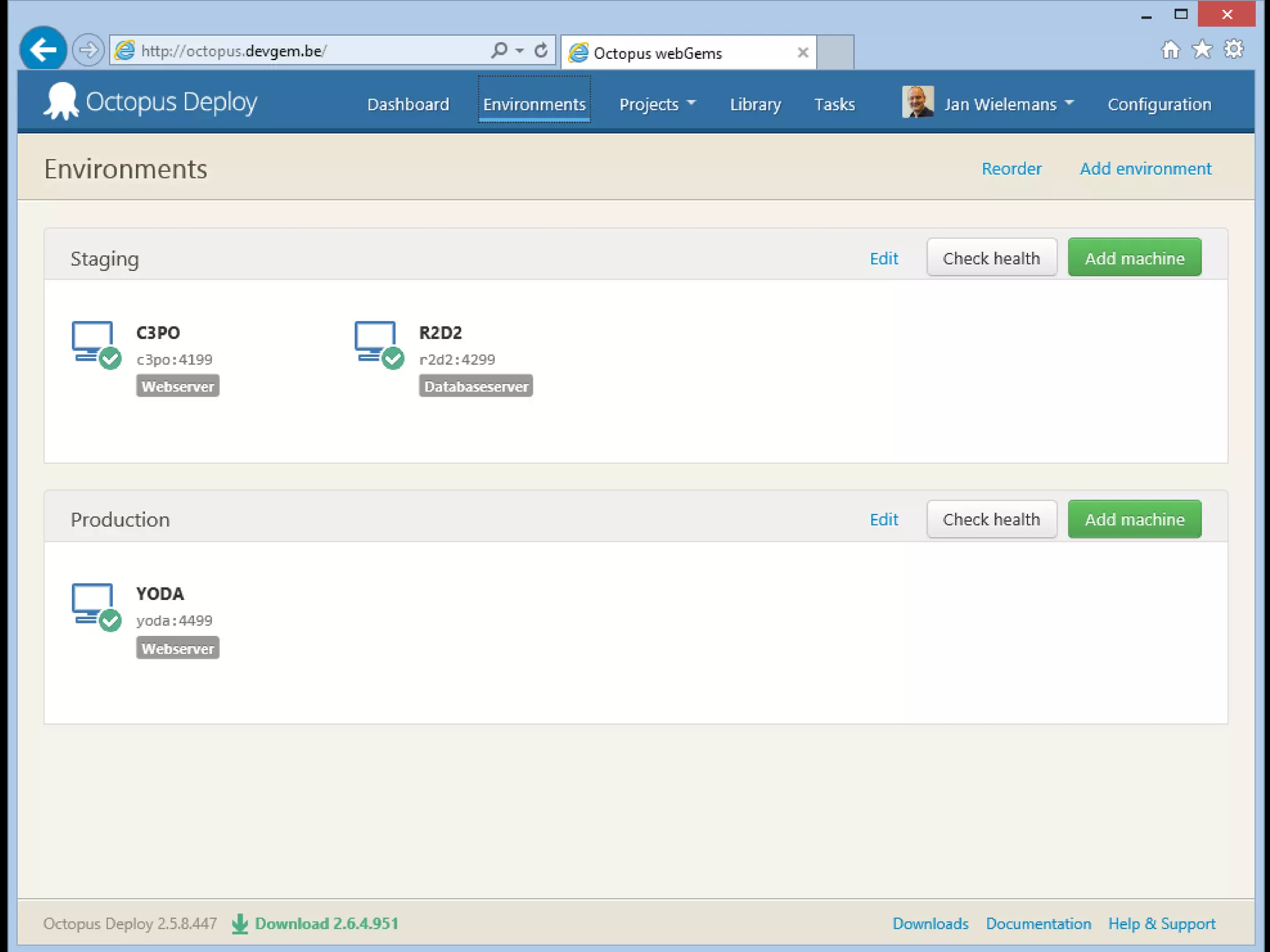Click the Databaseserver role tag
The width and height of the screenshot is (1270, 952).
[x=476, y=386]
